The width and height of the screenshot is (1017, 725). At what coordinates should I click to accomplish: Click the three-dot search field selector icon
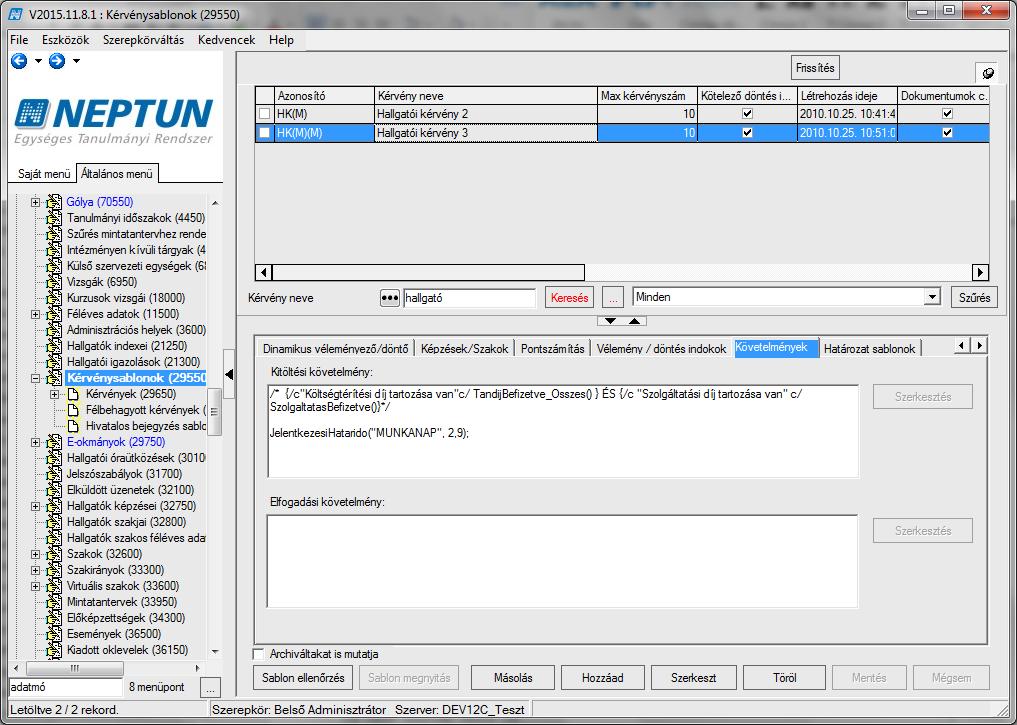click(389, 298)
